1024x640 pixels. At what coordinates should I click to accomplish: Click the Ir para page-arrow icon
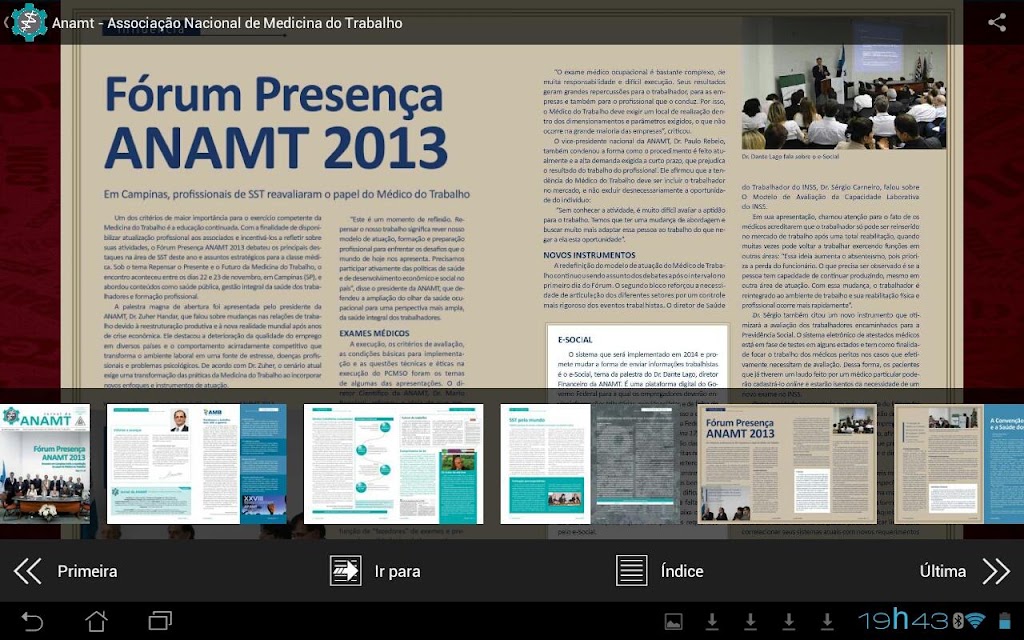(345, 571)
